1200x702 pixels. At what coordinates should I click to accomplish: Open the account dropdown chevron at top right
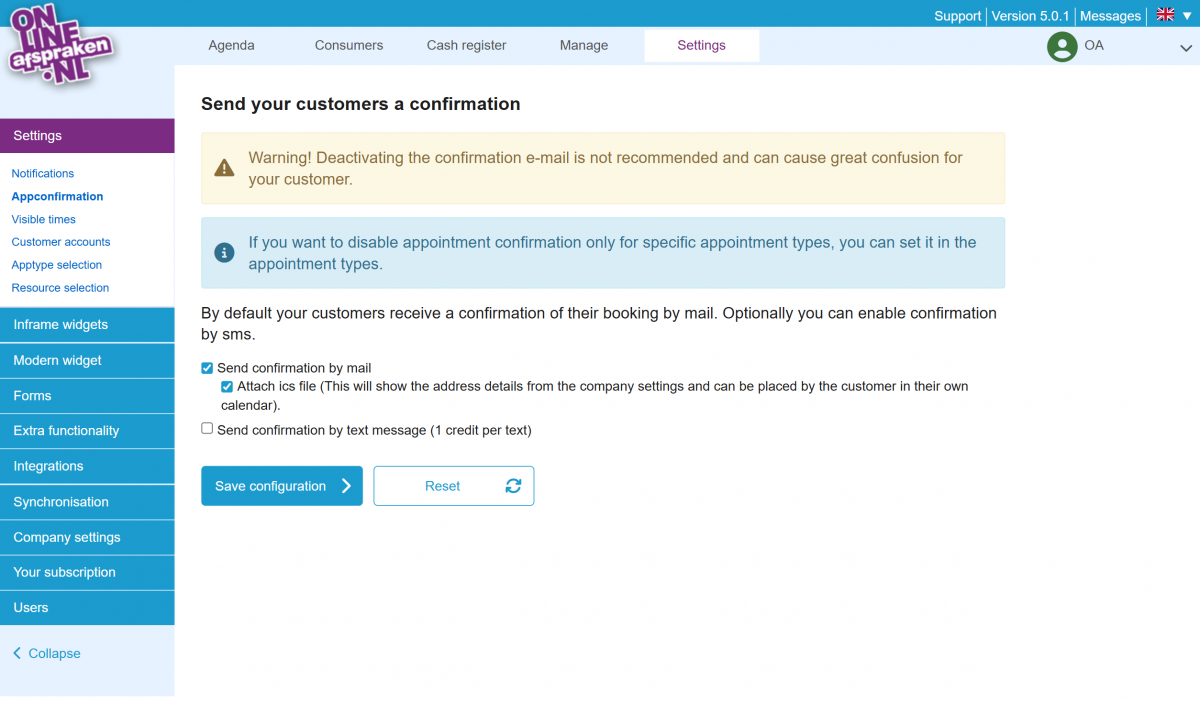click(1186, 47)
